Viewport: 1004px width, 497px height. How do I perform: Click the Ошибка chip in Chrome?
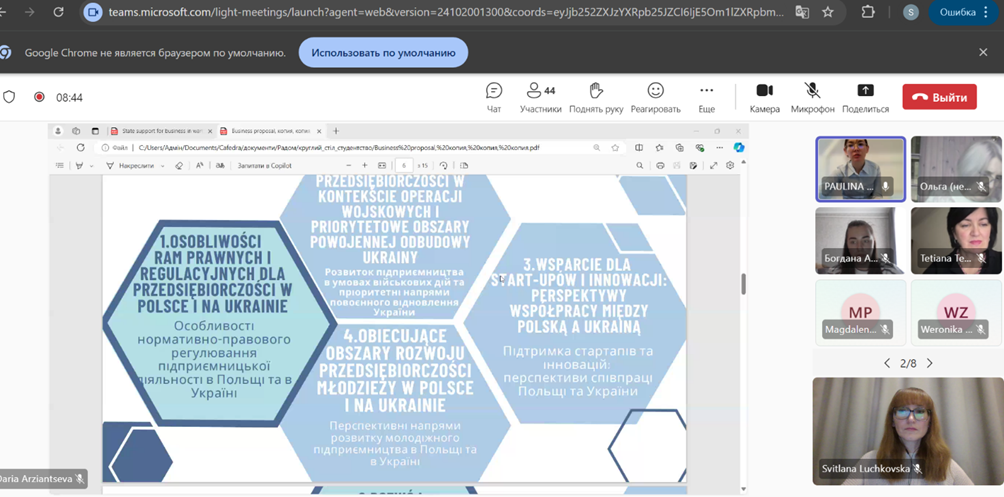click(x=965, y=12)
